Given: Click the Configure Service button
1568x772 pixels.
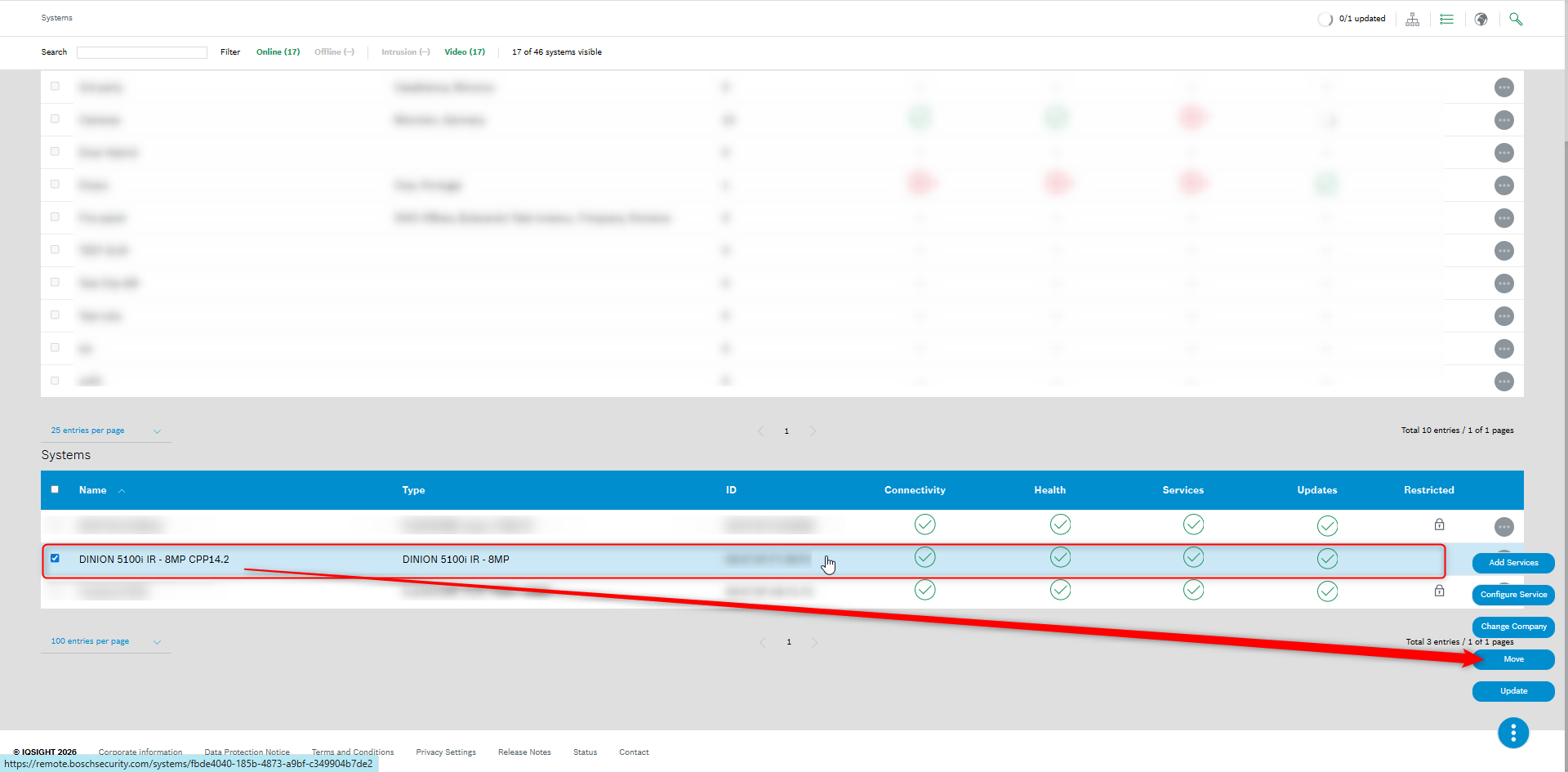Looking at the screenshot, I should [1513, 595].
